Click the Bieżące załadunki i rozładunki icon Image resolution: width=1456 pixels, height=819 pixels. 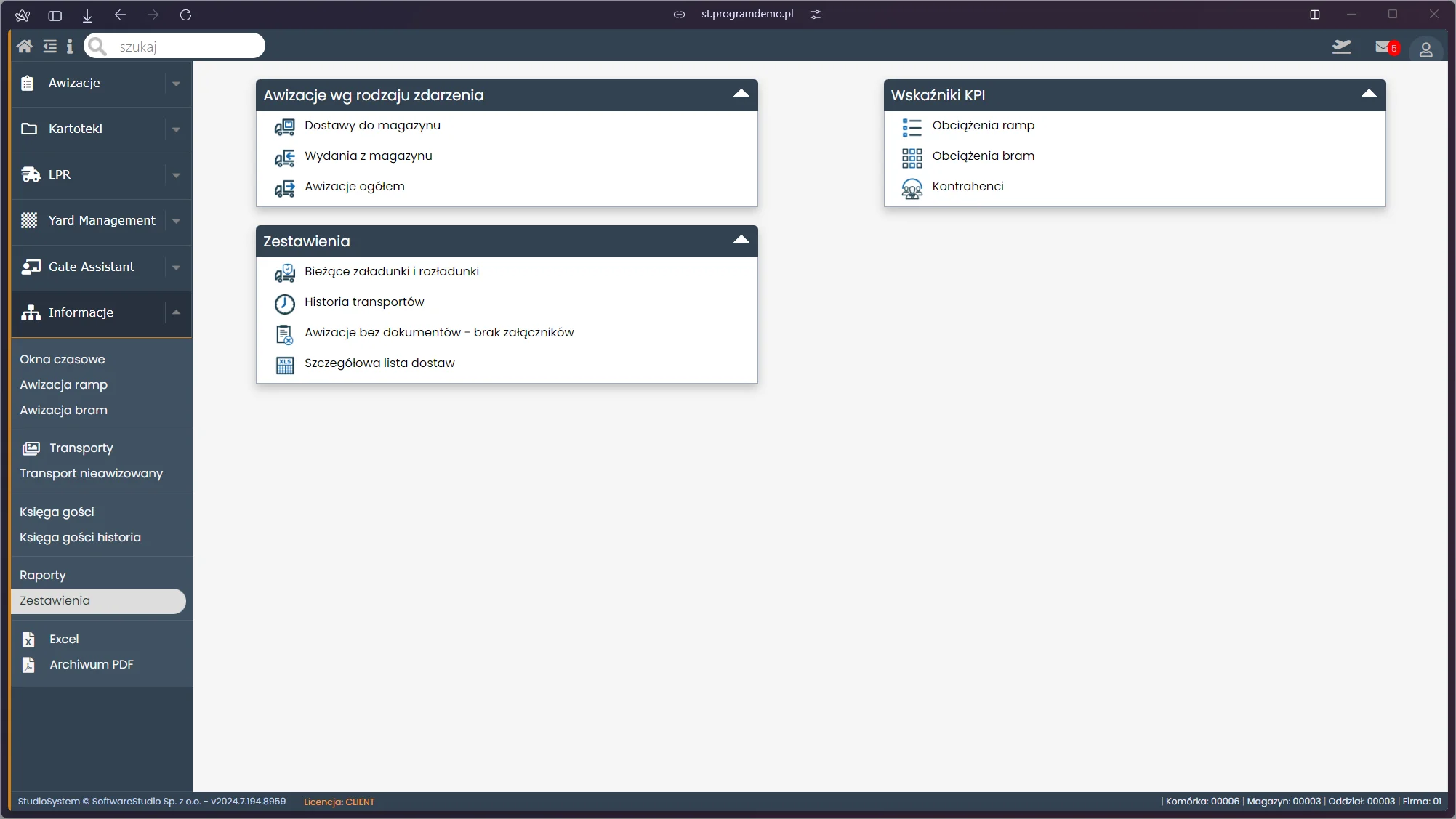point(284,273)
